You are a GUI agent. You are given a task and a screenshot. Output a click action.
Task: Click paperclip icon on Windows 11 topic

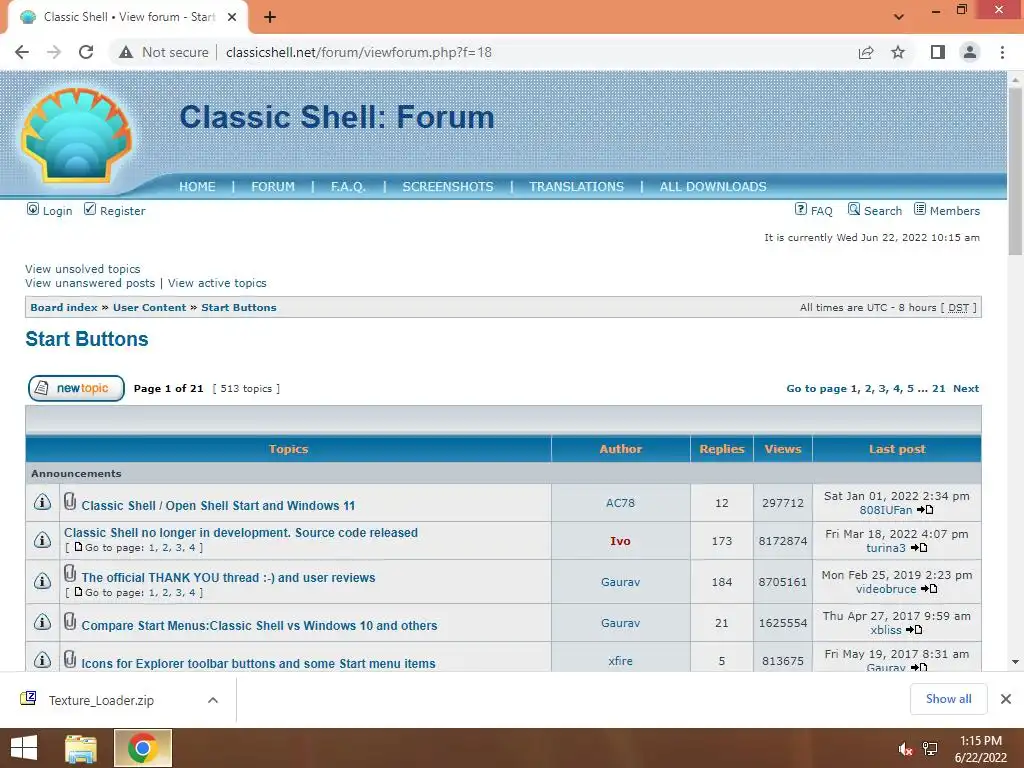pyautogui.click(x=70, y=502)
